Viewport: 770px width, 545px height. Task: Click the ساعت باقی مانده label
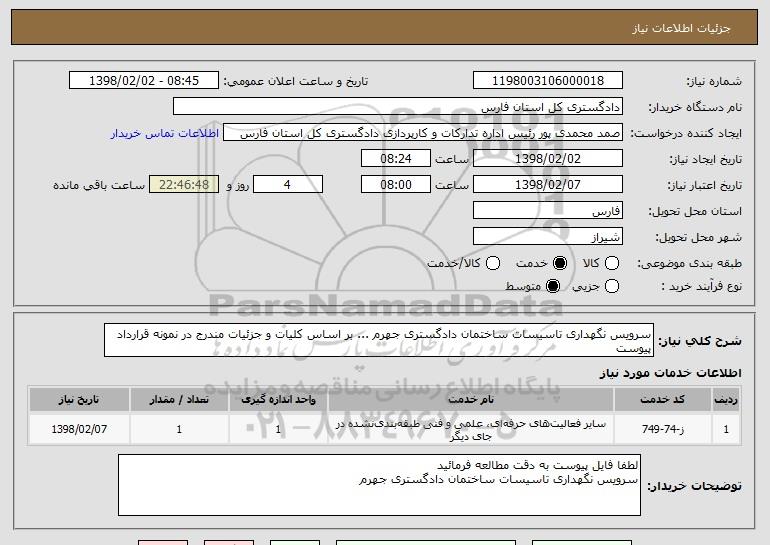(99, 185)
